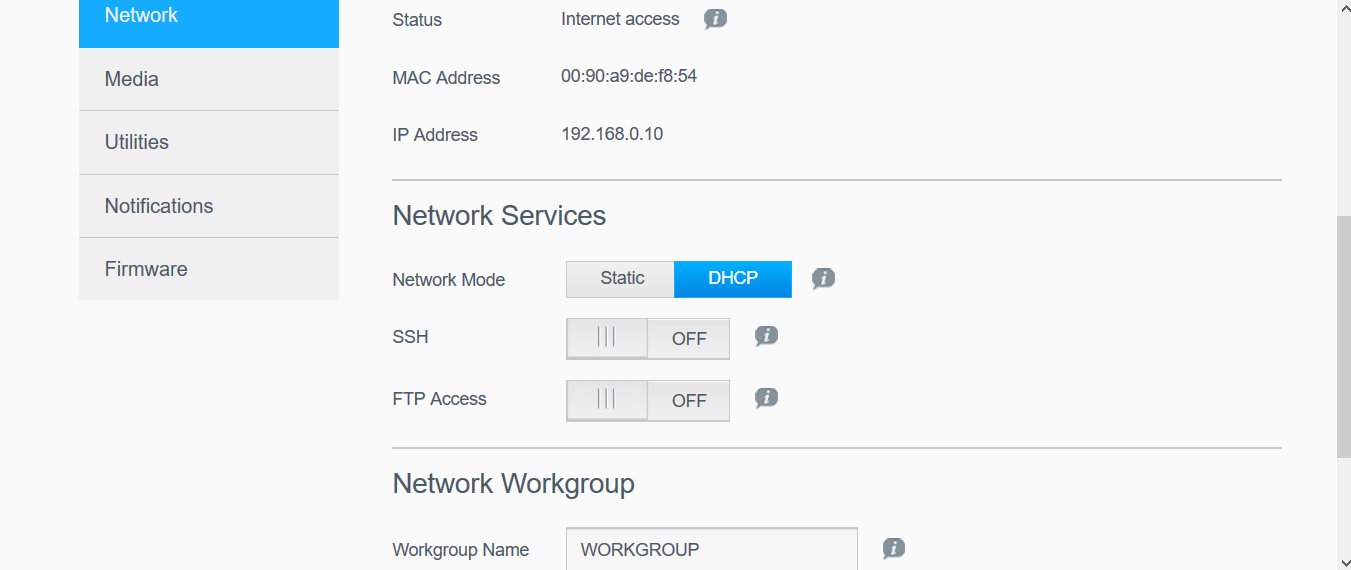1351x570 pixels.
Task: Click the Internet access status text
Action: point(619,19)
